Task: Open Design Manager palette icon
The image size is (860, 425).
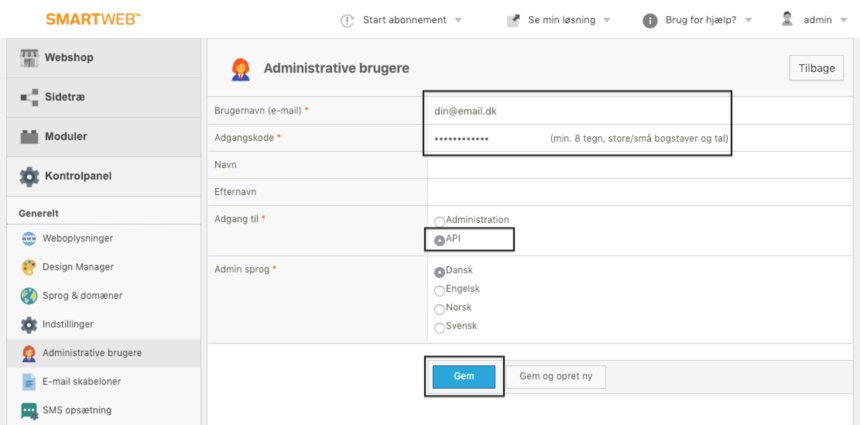Action: click(29, 267)
